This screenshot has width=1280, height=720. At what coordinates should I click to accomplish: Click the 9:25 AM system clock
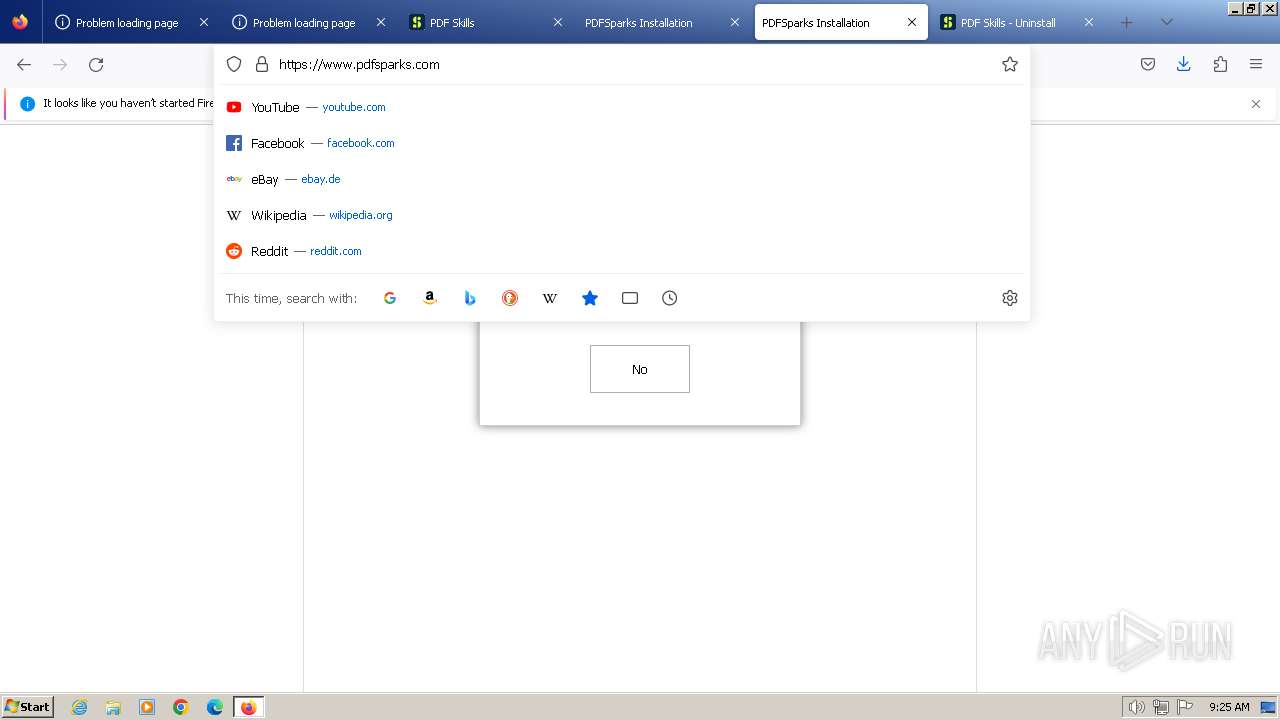point(1229,707)
